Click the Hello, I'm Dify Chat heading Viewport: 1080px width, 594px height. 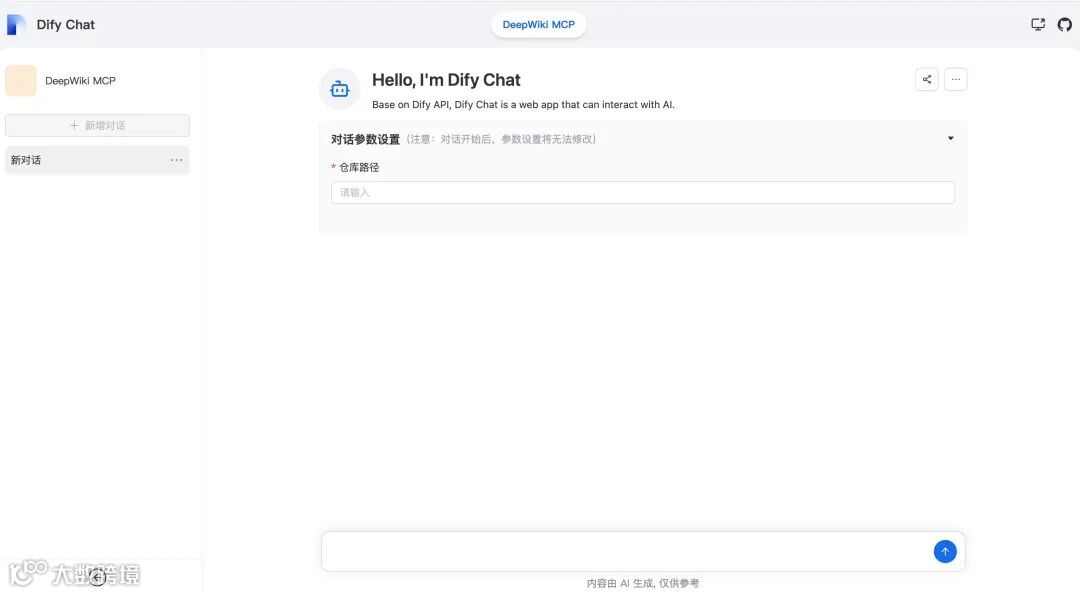tap(446, 80)
